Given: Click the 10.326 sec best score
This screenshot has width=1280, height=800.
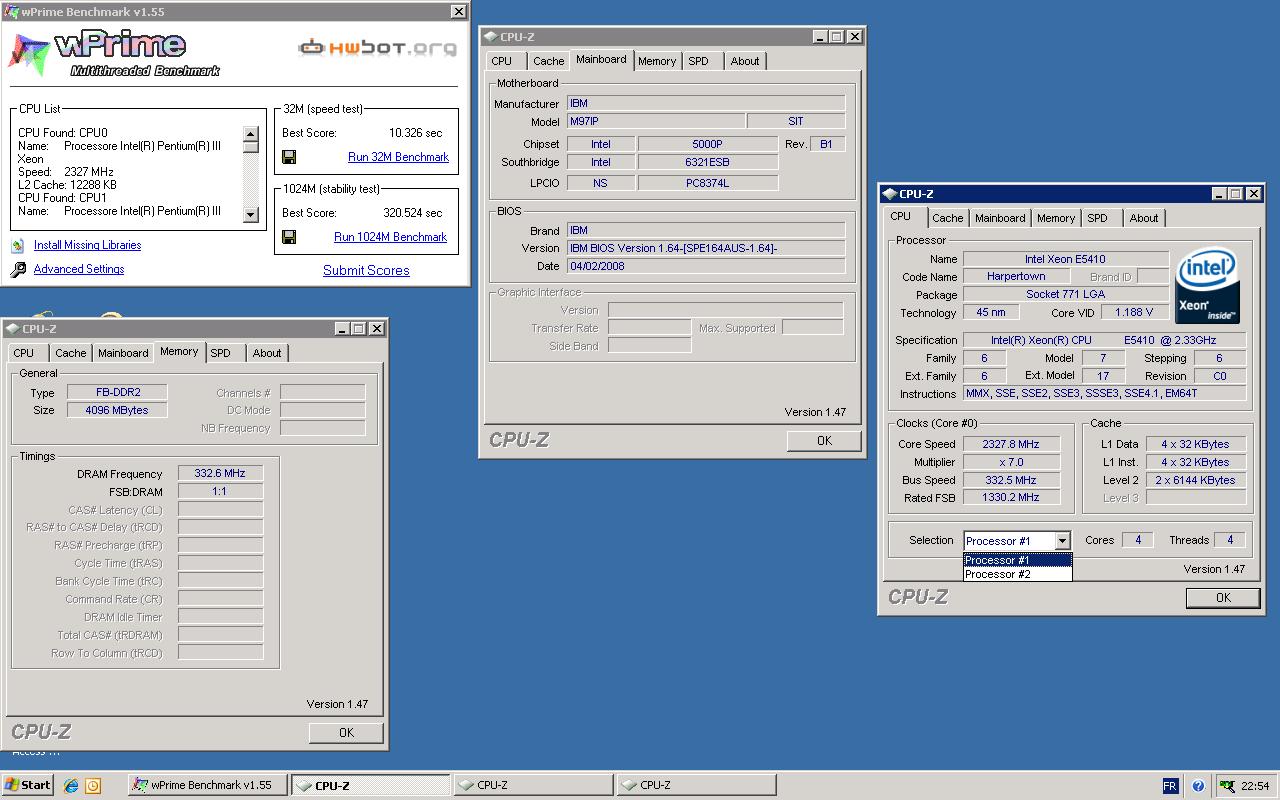Looking at the screenshot, I should pos(415,133).
